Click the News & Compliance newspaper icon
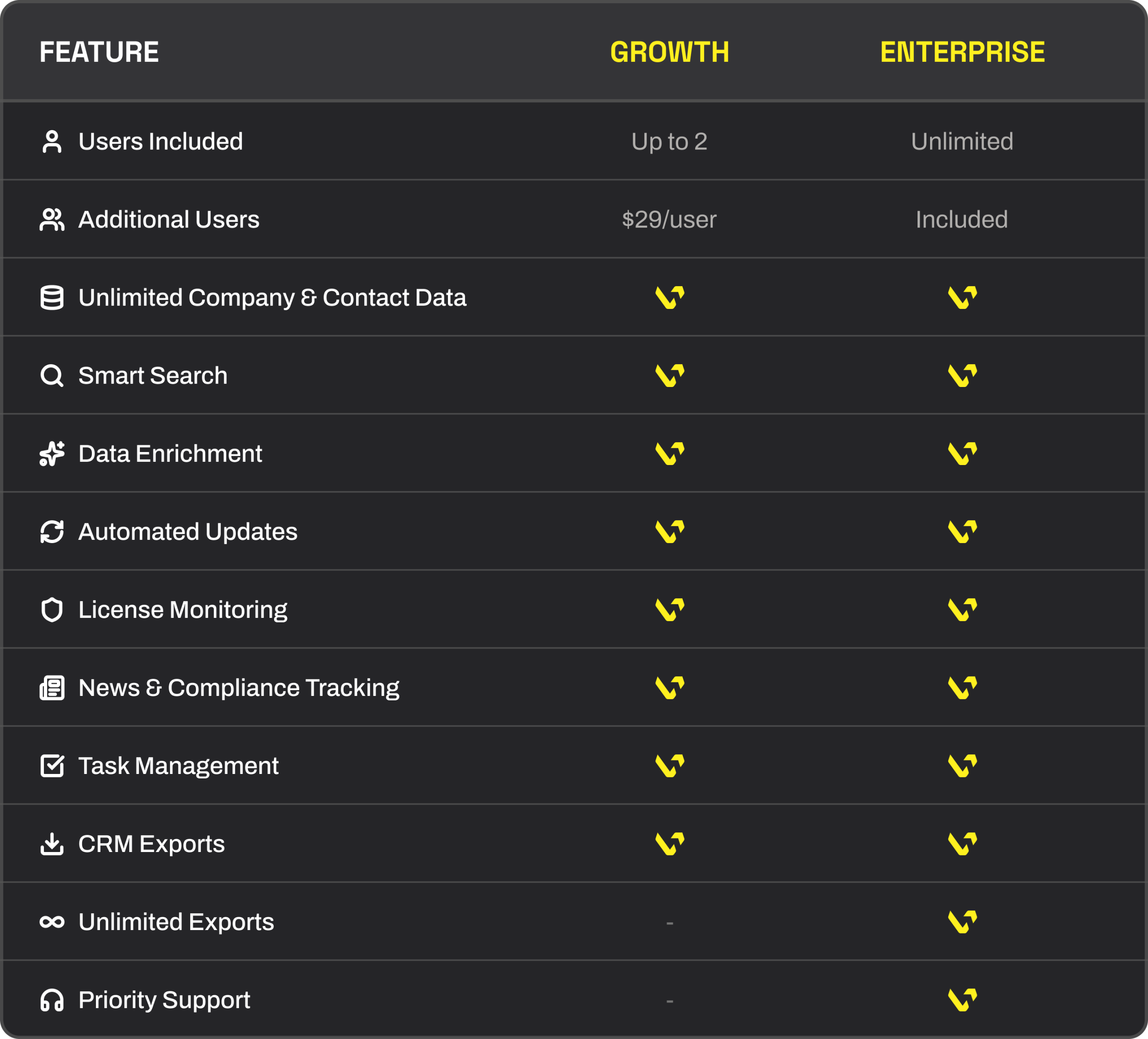 (52, 688)
